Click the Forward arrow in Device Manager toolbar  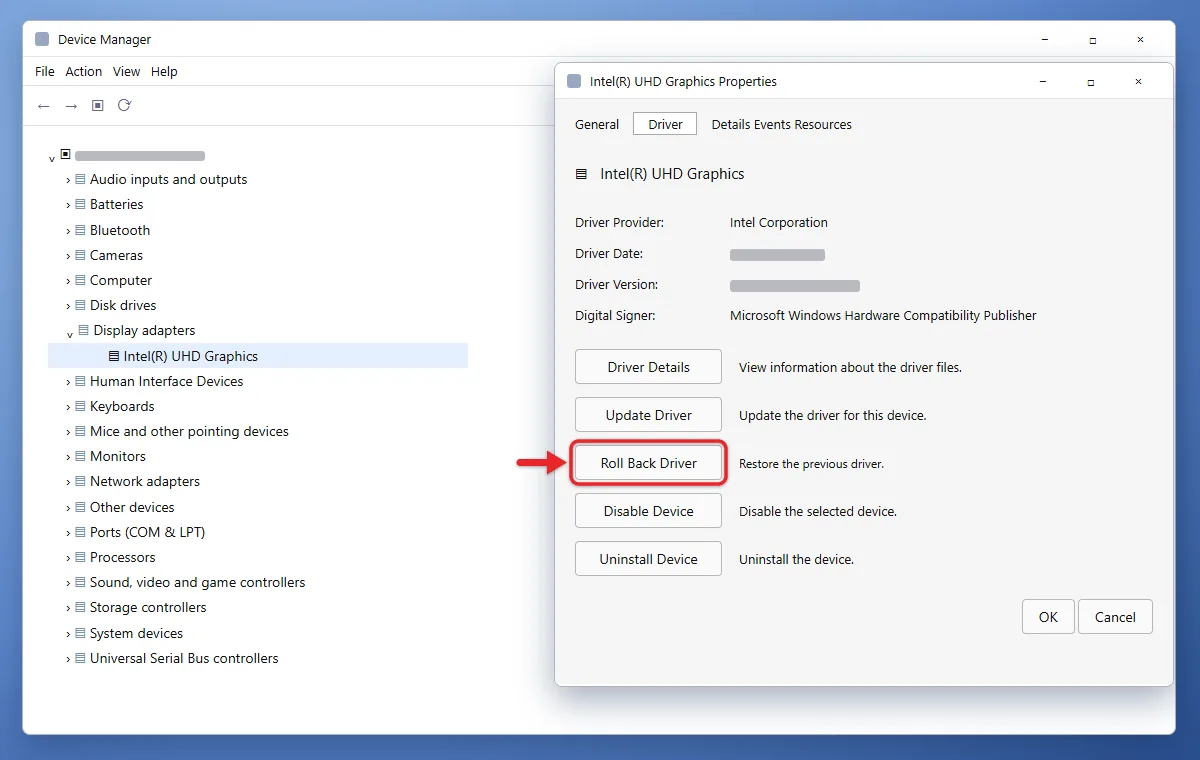pos(71,105)
